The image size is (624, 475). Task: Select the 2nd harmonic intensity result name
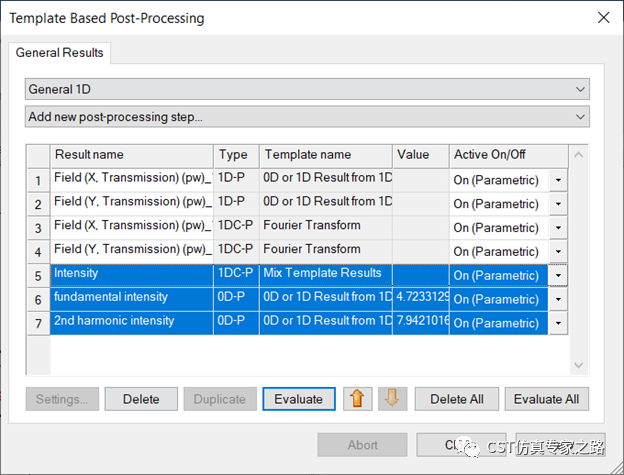pyautogui.click(x=132, y=321)
